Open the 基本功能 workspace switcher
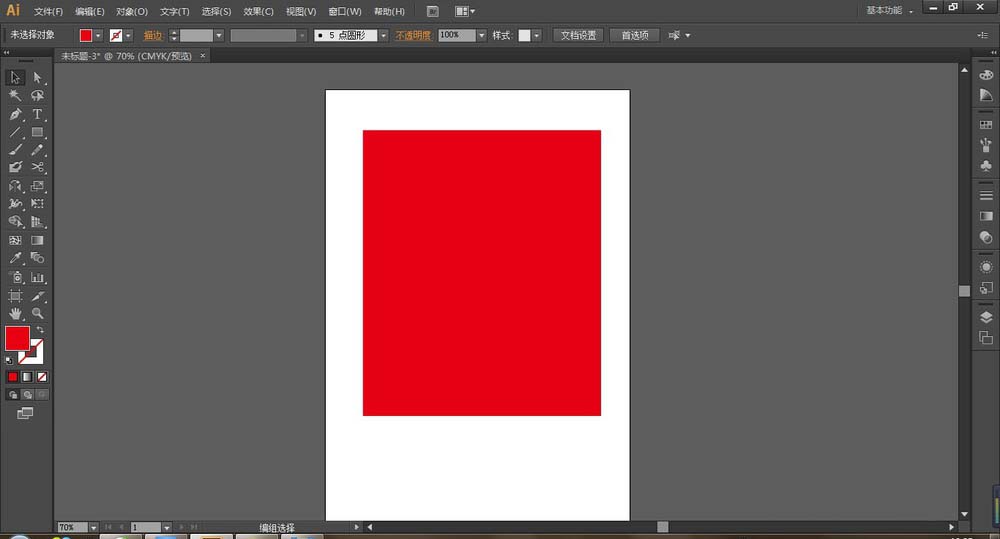 [889, 10]
